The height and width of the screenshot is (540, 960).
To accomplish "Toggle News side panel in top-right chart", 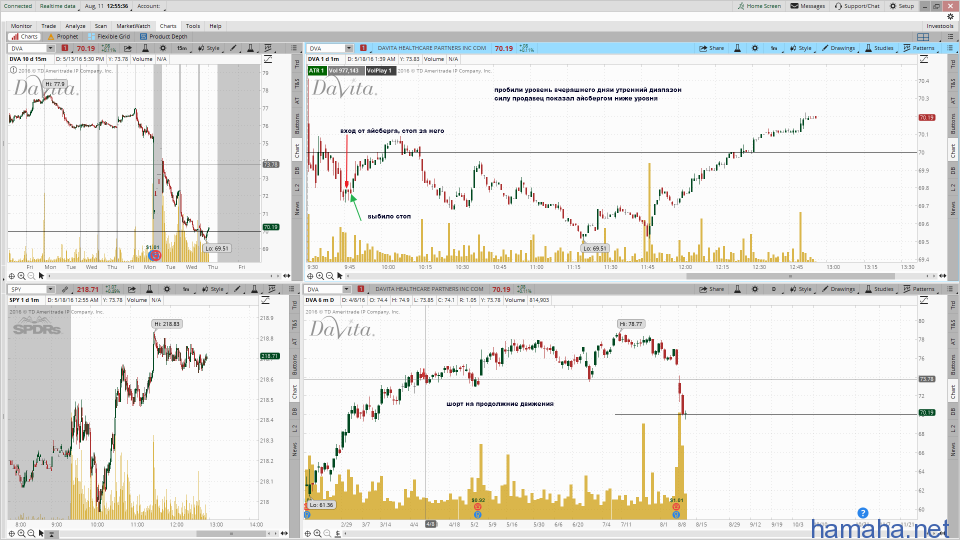I will [953, 209].
